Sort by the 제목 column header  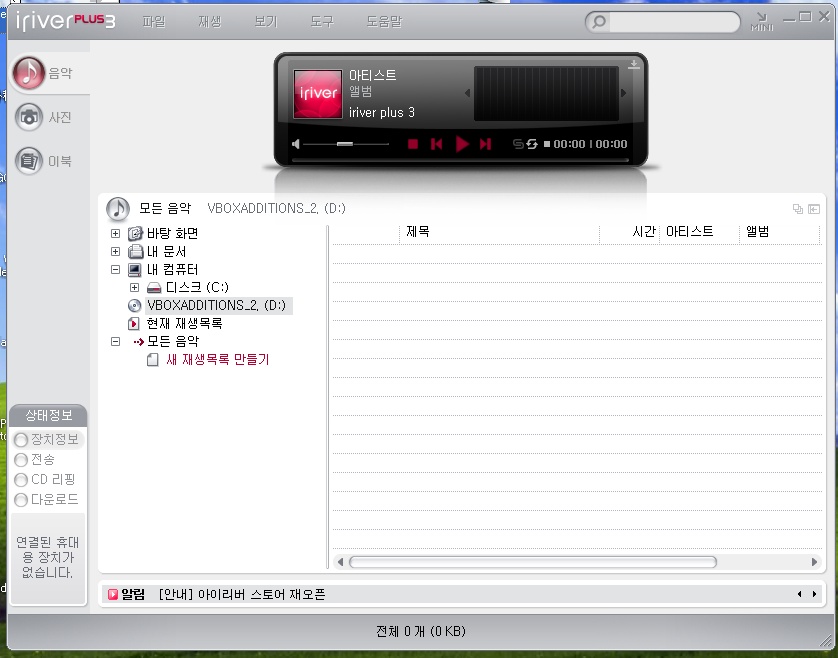(x=499, y=232)
